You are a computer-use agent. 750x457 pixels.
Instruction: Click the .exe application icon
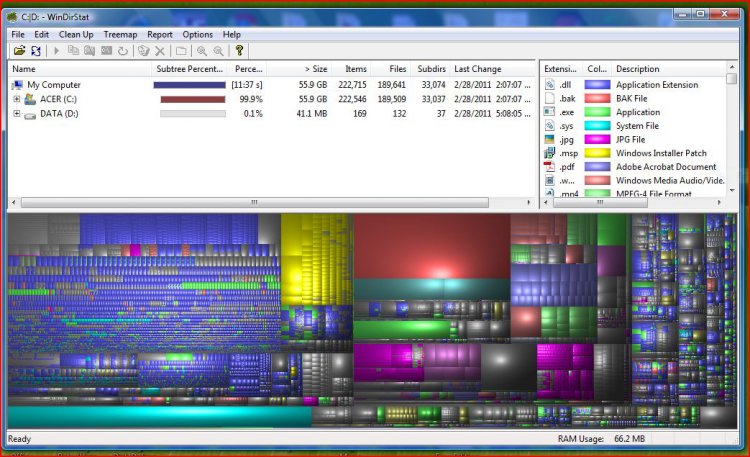pyautogui.click(x=550, y=111)
